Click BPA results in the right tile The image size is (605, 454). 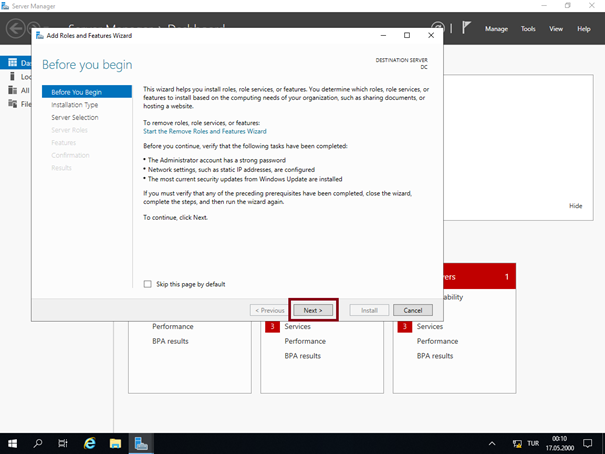[435, 356]
